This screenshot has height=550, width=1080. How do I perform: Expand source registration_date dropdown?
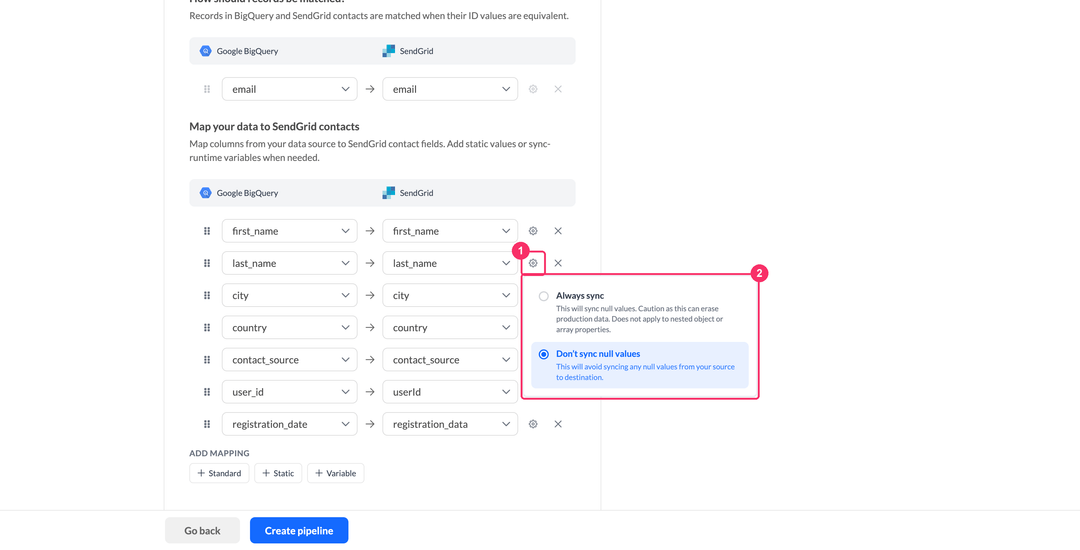point(289,424)
